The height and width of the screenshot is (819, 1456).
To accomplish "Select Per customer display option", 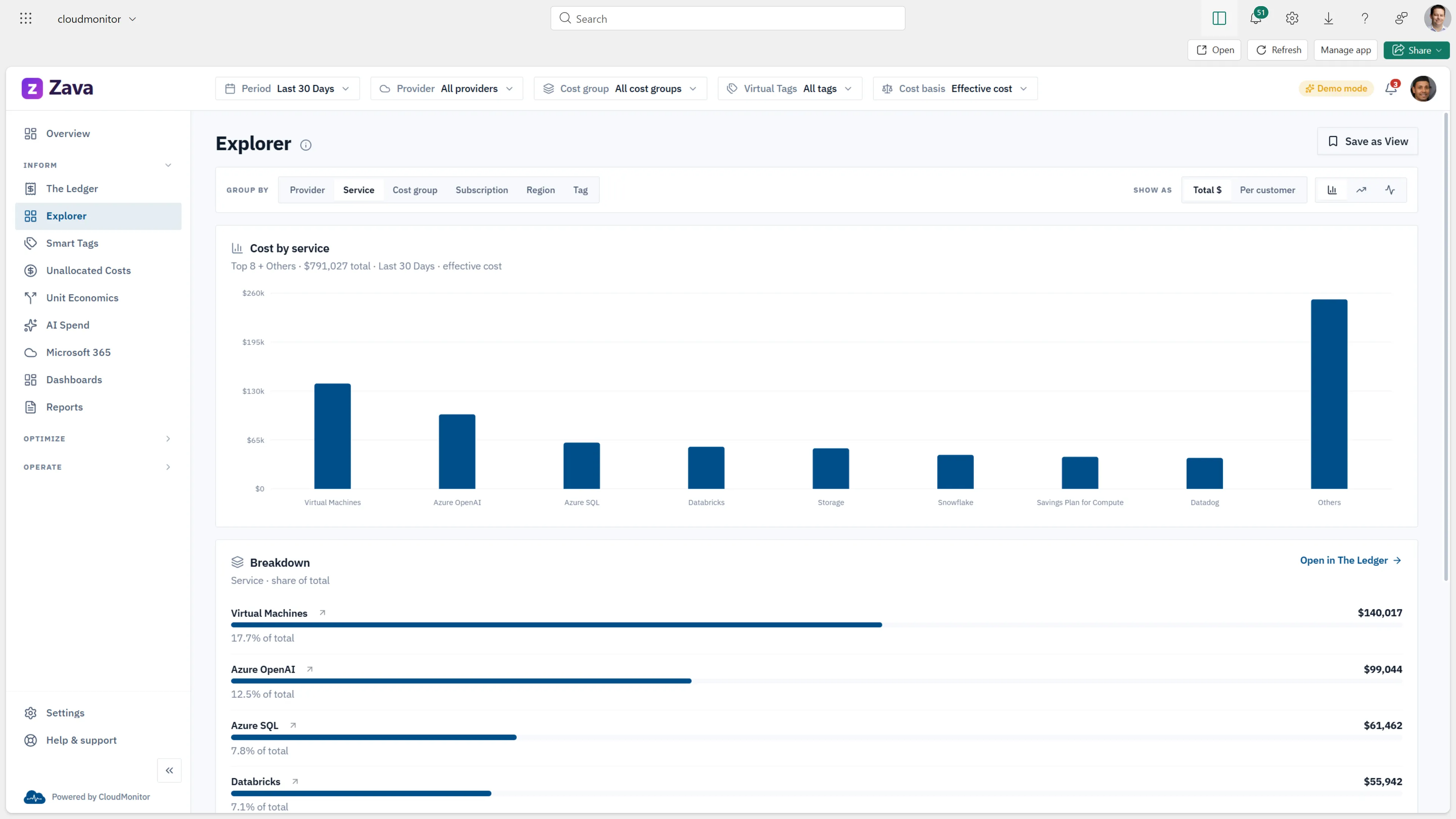I will pyautogui.click(x=1267, y=190).
